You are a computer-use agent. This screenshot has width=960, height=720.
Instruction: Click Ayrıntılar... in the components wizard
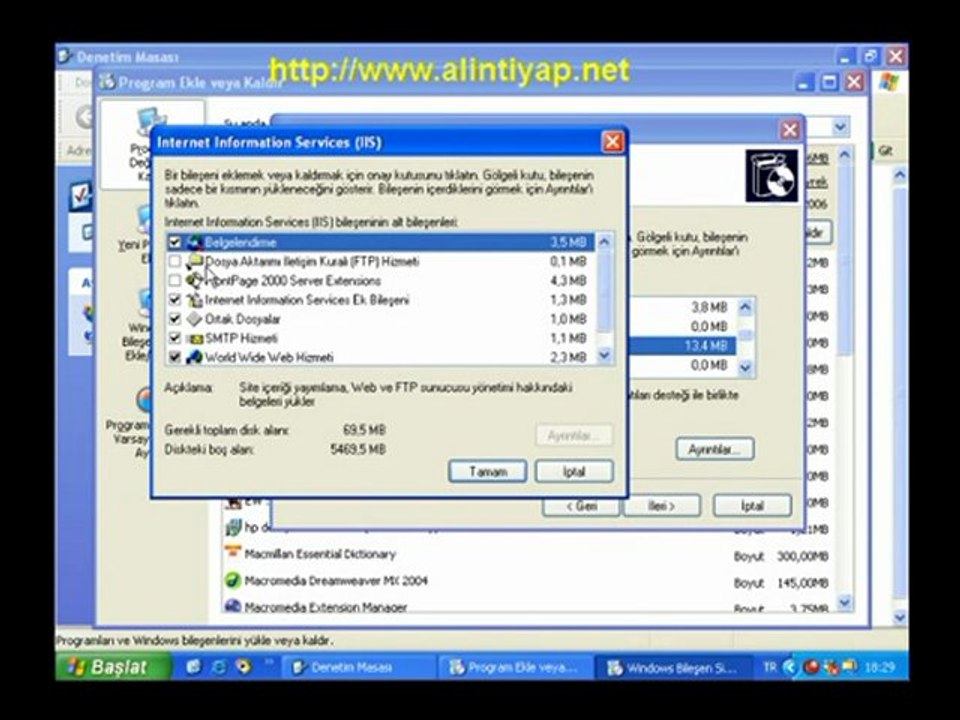pyautogui.click(x=714, y=450)
